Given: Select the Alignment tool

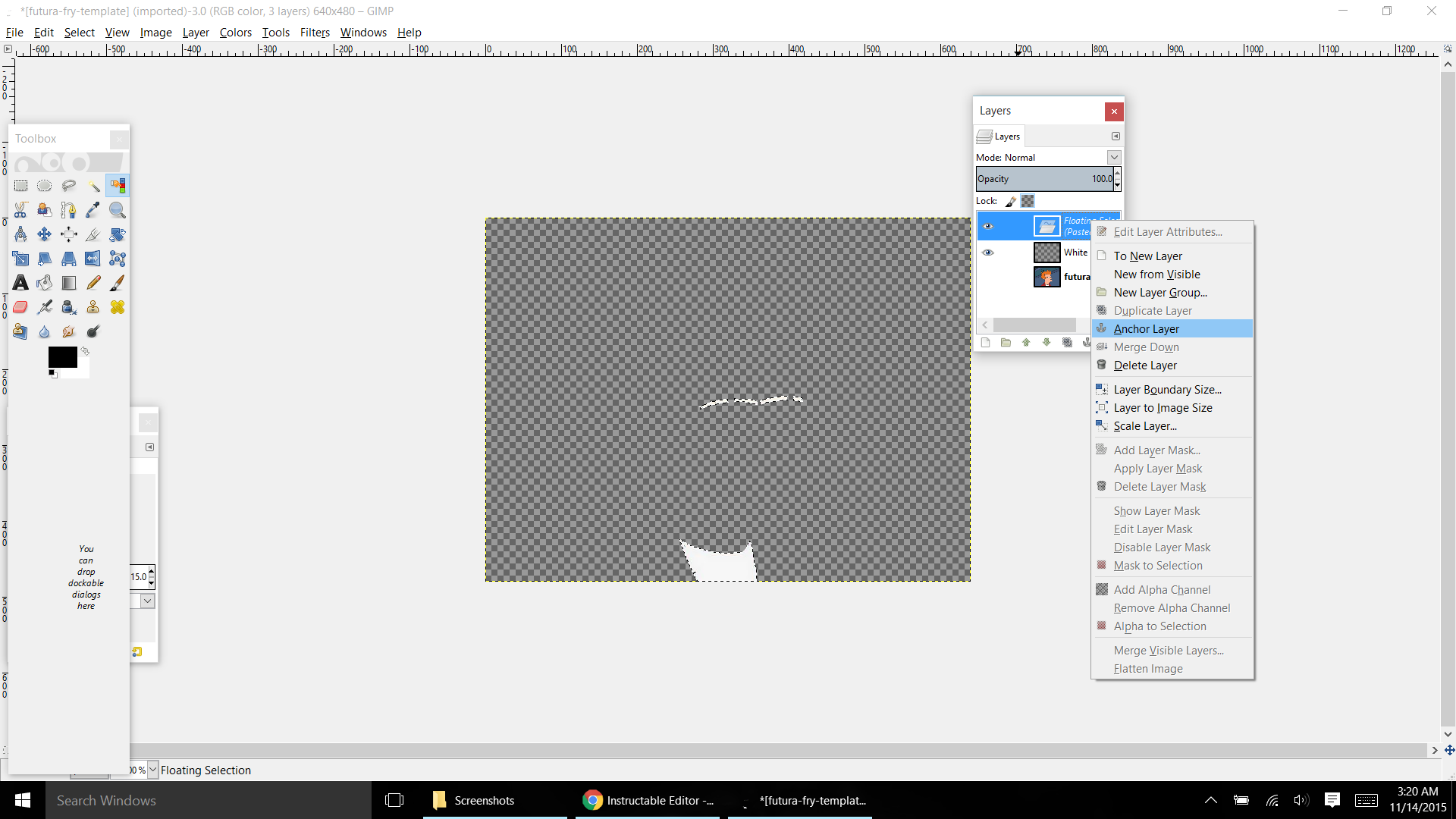Looking at the screenshot, I should click(69, 234).
